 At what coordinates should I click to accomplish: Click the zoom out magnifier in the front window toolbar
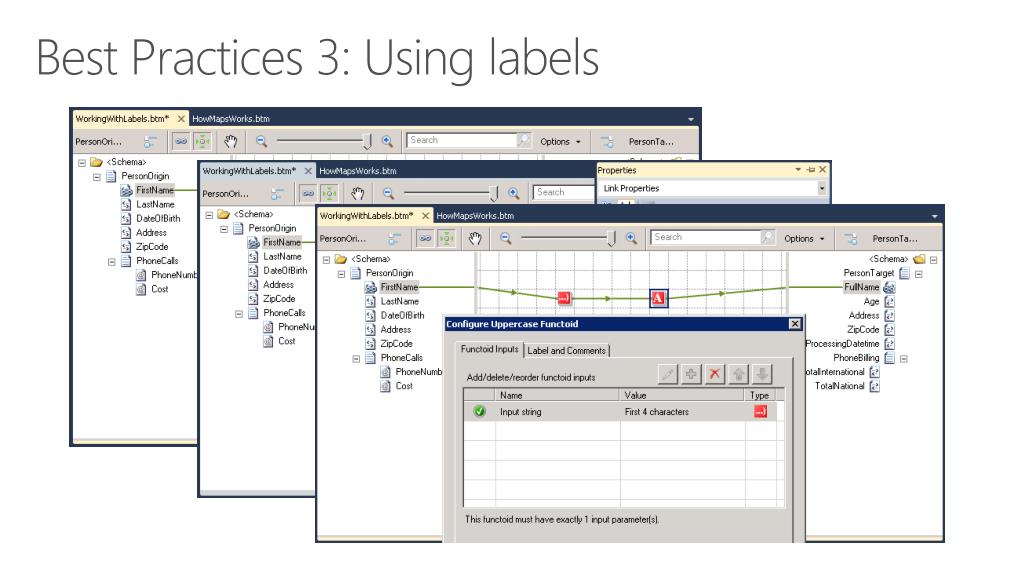(x=506, y=238)
